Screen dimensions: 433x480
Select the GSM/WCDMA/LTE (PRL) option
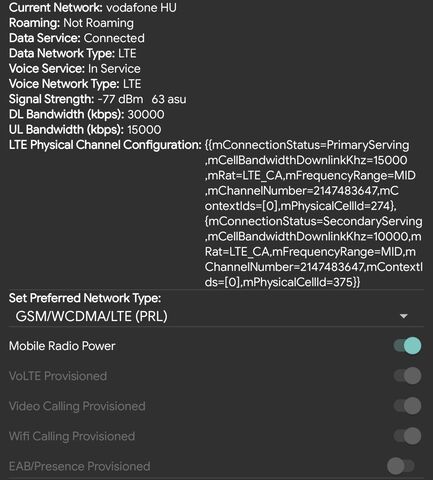[x=91, y=316]
